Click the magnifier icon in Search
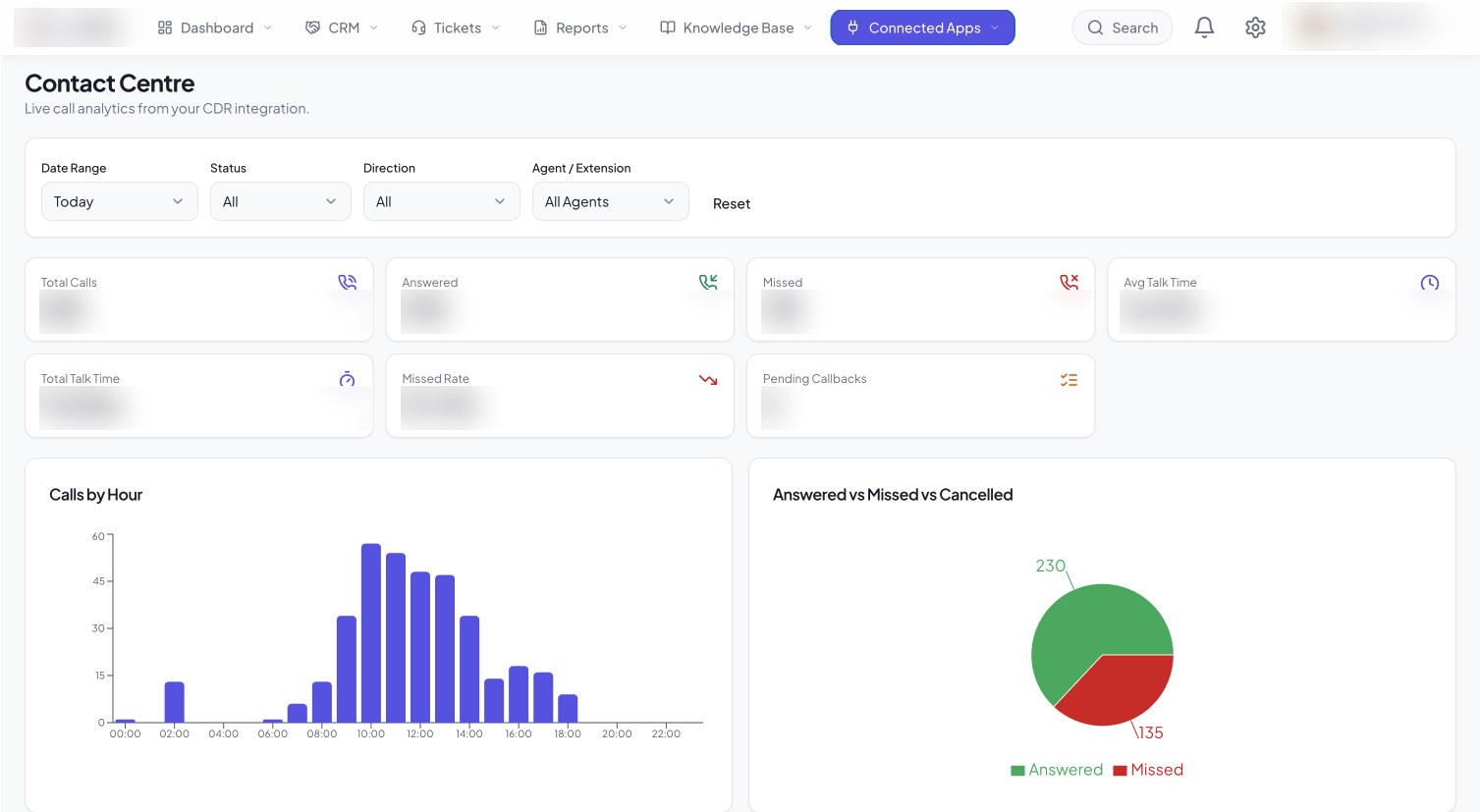 [1095, 27]
